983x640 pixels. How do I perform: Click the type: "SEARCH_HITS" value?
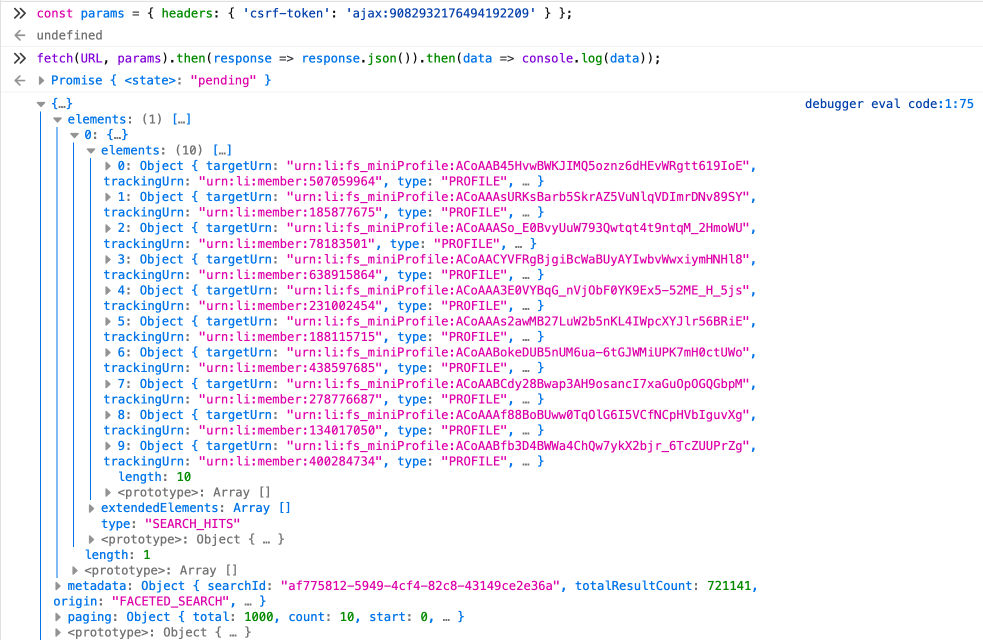[192, 523]
